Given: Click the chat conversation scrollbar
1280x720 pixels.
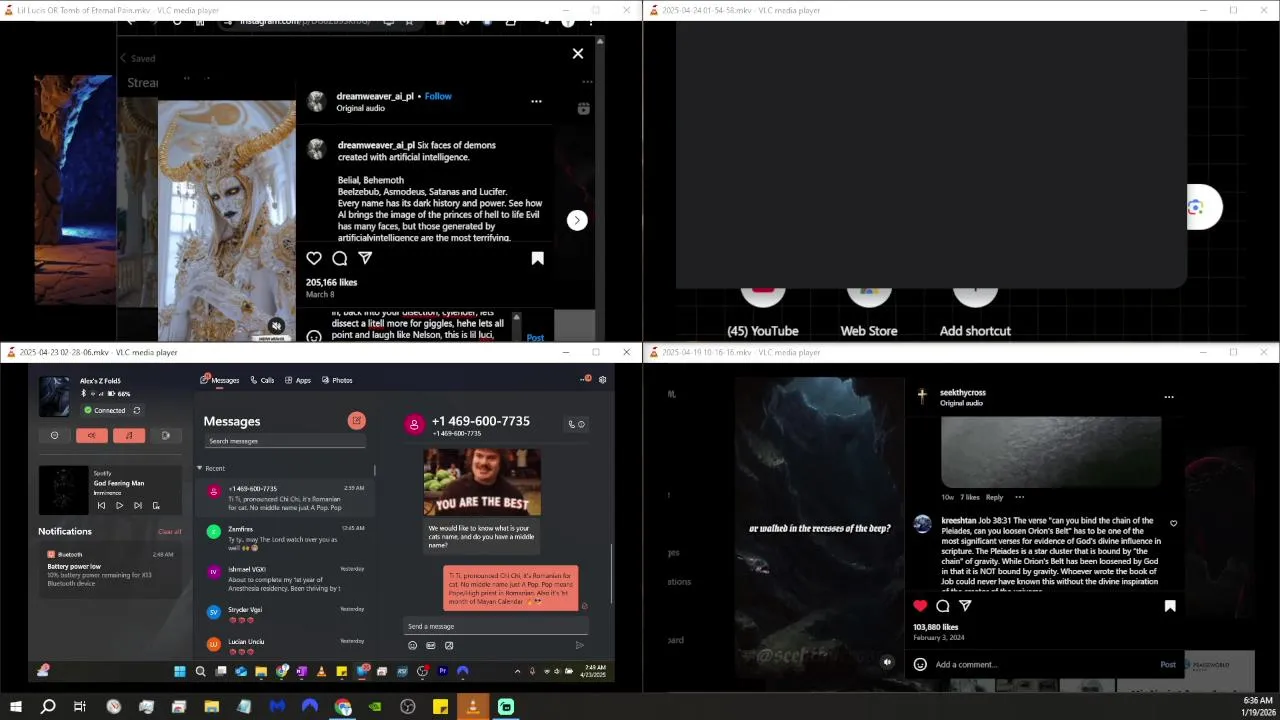Looking at the screenshot, I should (612, 572).
